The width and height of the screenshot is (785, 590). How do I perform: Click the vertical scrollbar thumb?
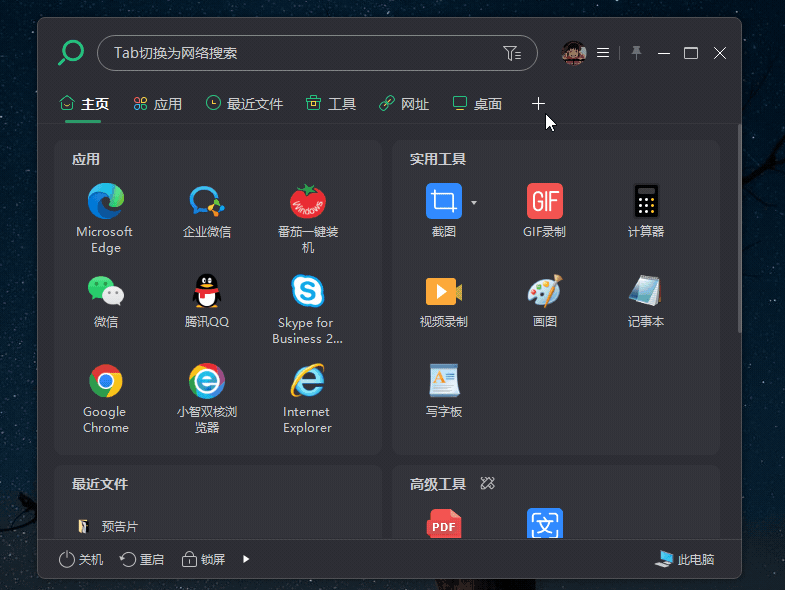point(739,228)
